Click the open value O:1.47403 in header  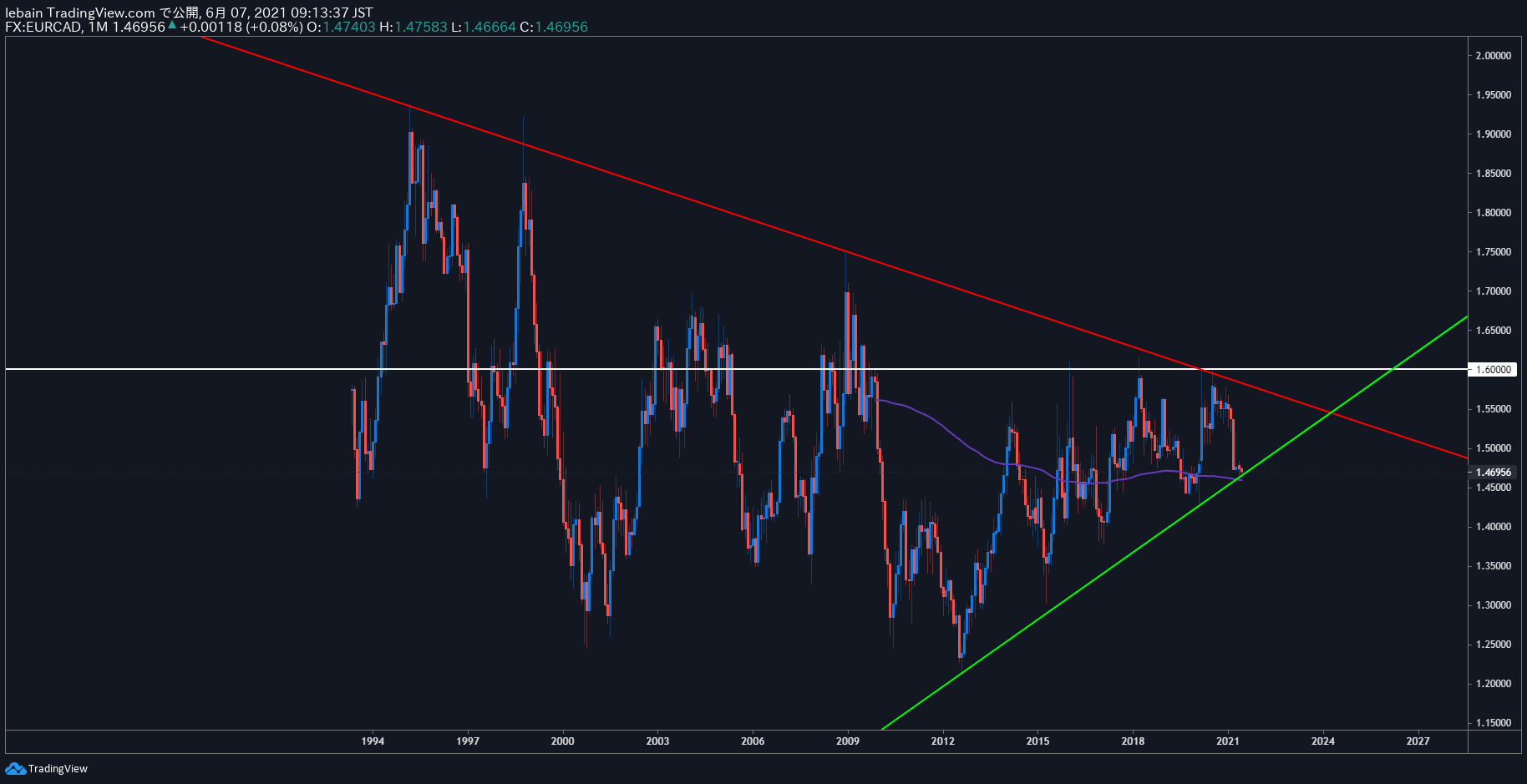[x=341, y=27]
